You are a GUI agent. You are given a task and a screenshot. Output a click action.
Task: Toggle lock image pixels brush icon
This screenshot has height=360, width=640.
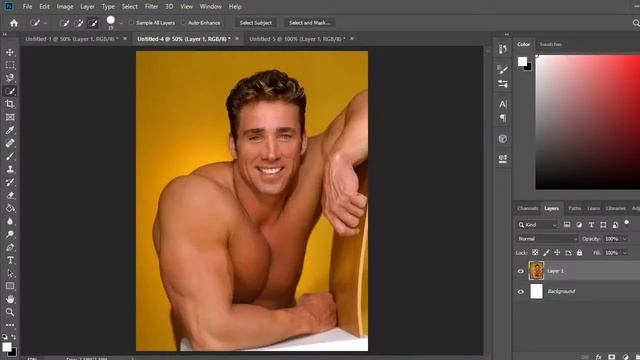click(546, 253)
